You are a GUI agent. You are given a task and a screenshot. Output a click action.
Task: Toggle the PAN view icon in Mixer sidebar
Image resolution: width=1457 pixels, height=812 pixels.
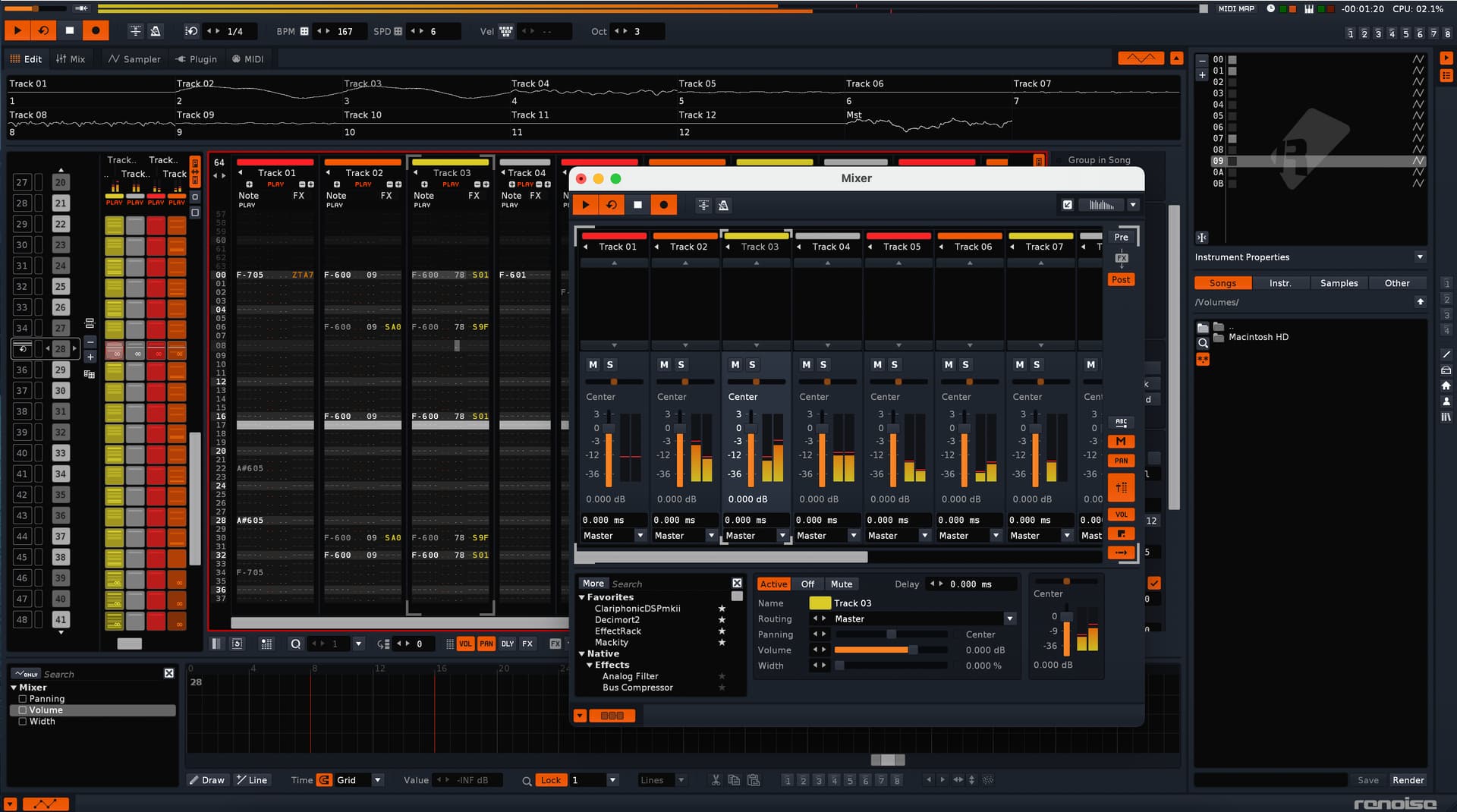(1121, 461)
